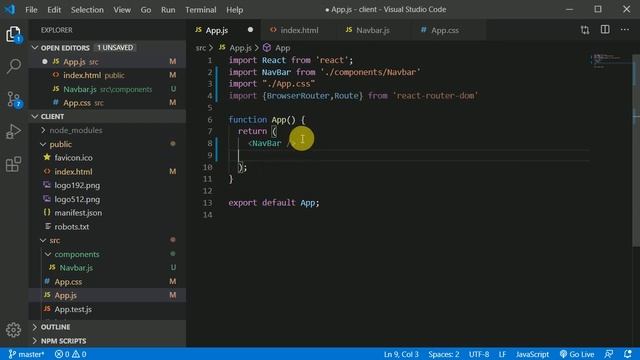This screenshot has width=640, height=360.
Task: Click the Open Changes compare icon
Action: point(585,30)
